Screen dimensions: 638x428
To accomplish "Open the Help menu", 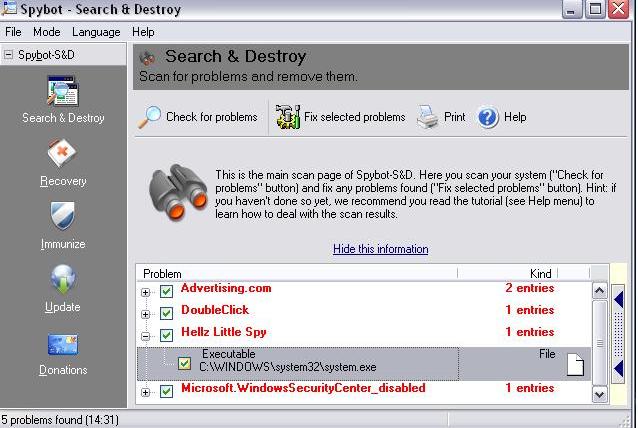I will [143, 32].
